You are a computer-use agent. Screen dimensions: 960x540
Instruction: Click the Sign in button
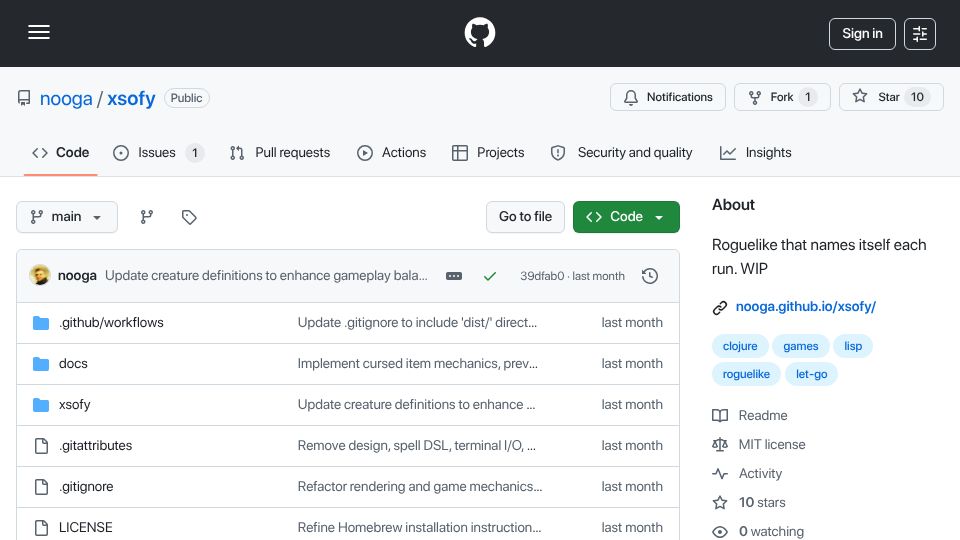click(862, 34)
